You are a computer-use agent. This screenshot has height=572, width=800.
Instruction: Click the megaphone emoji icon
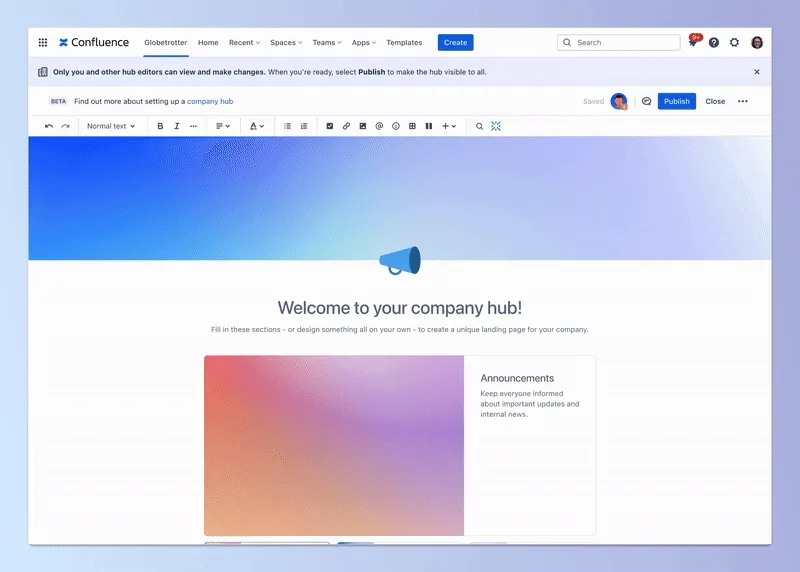(x=401, y=260)
